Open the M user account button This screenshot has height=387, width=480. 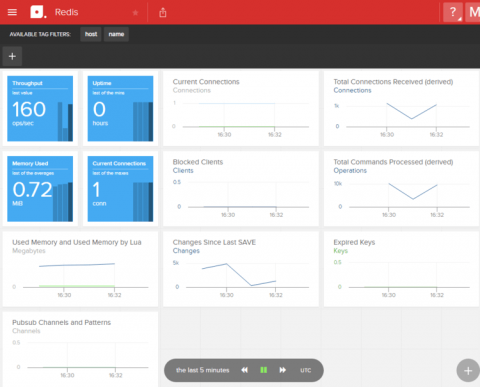pos(473,12)
